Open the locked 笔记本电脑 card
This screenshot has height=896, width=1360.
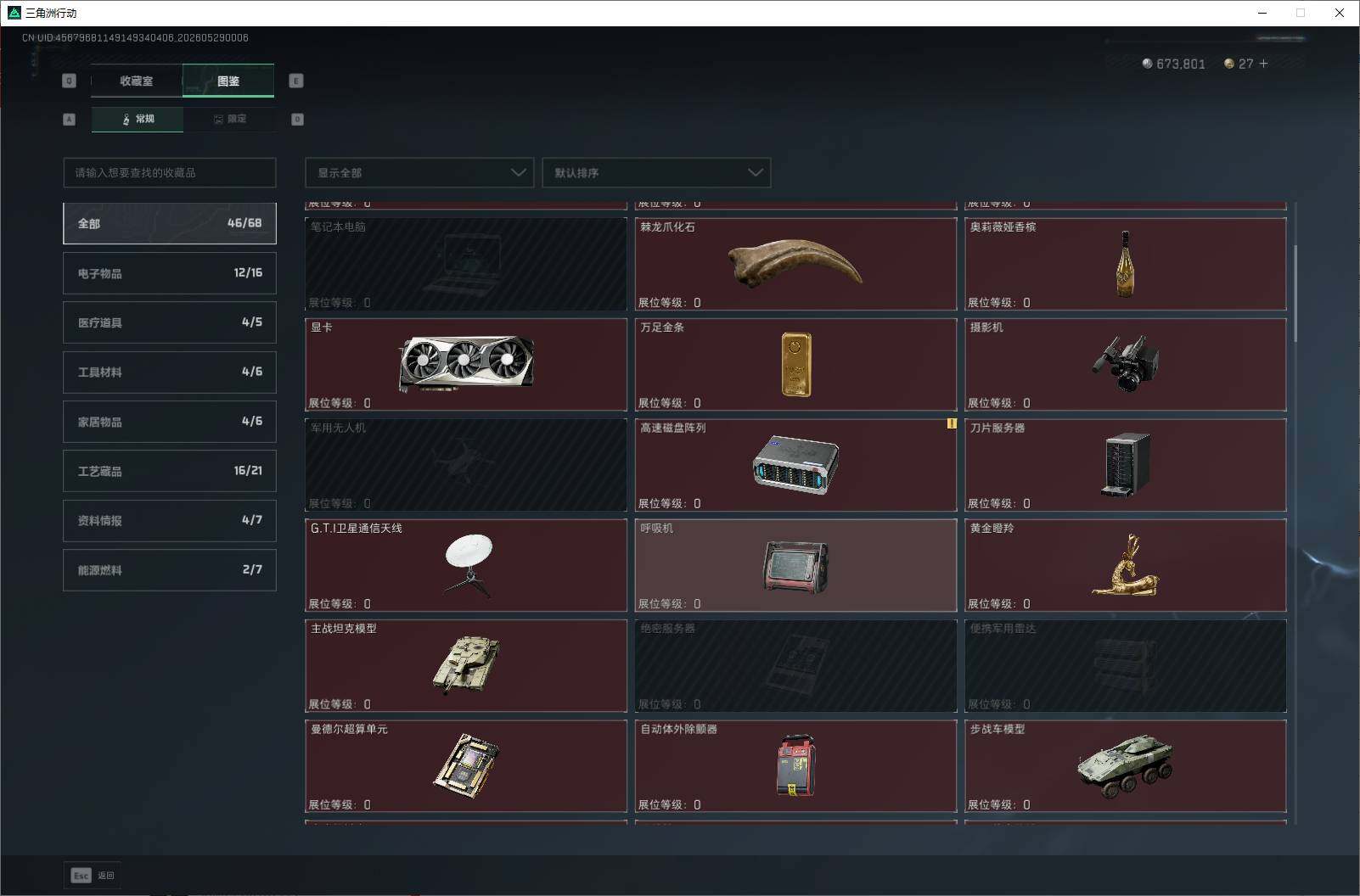coord(466,264)
